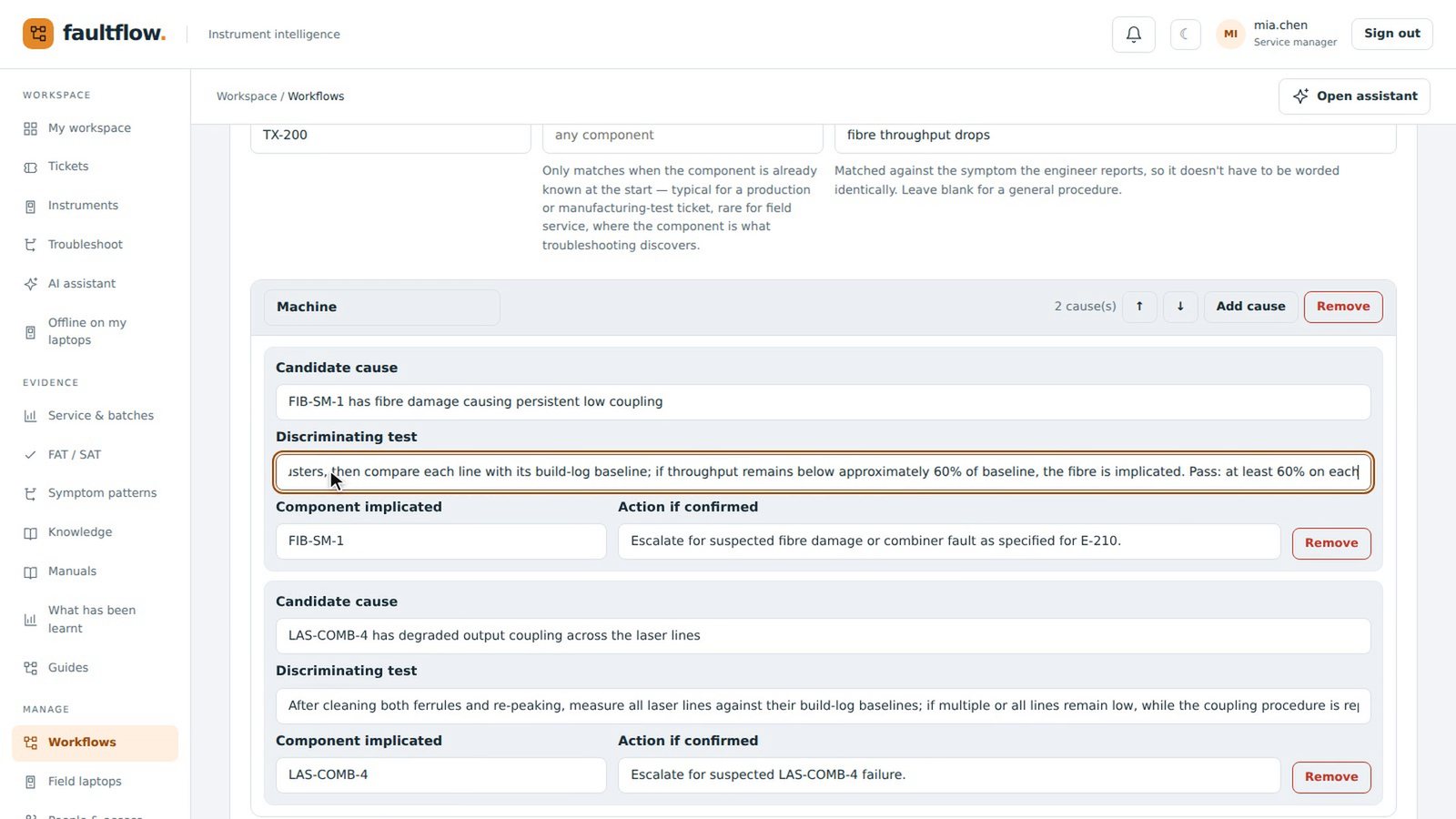The height and width of the screenshot is (819, 1456).
Task: Click the FAT / SAT checkmark icon
Action: [x=30, y=455]
